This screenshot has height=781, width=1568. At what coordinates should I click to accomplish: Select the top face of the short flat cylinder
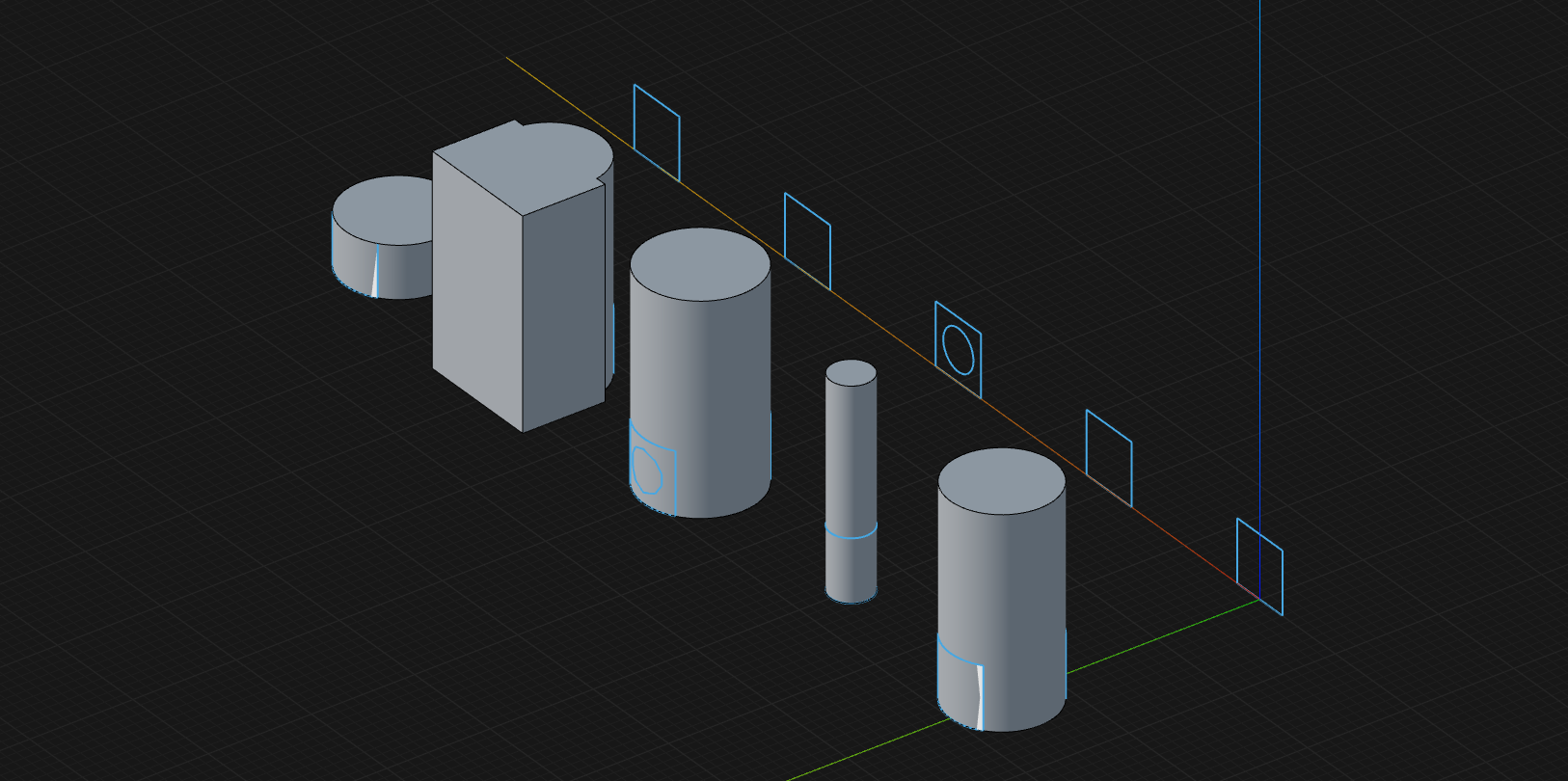click(384, 209)
